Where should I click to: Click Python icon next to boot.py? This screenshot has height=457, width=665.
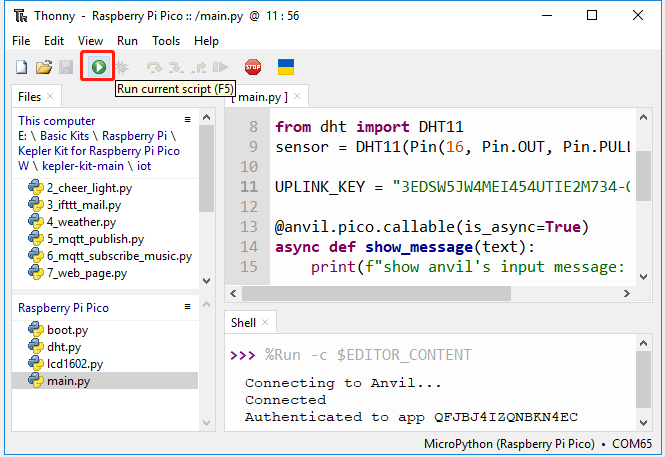tap(36, 329)
